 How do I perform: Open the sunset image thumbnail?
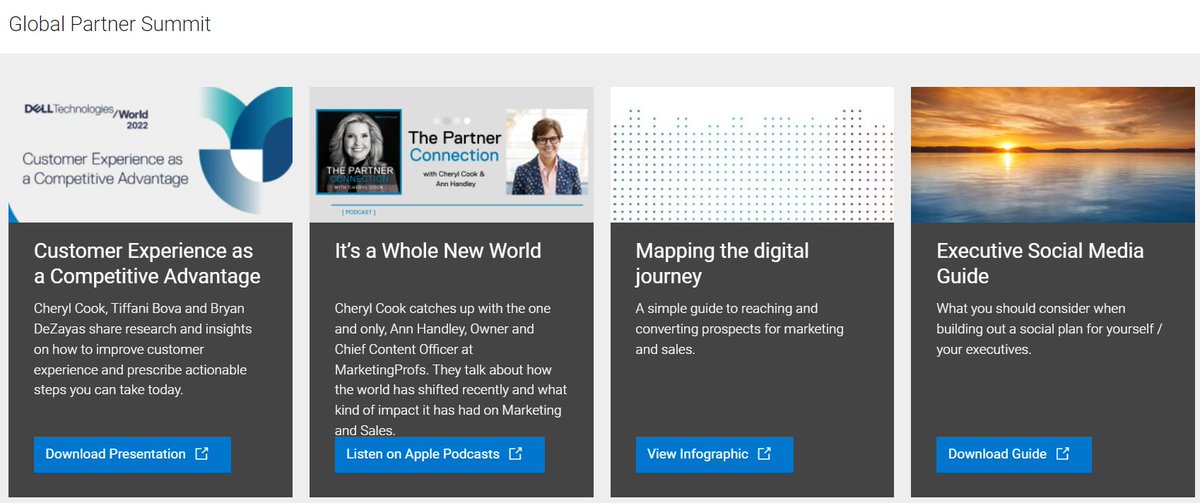tap(1055, 155)
